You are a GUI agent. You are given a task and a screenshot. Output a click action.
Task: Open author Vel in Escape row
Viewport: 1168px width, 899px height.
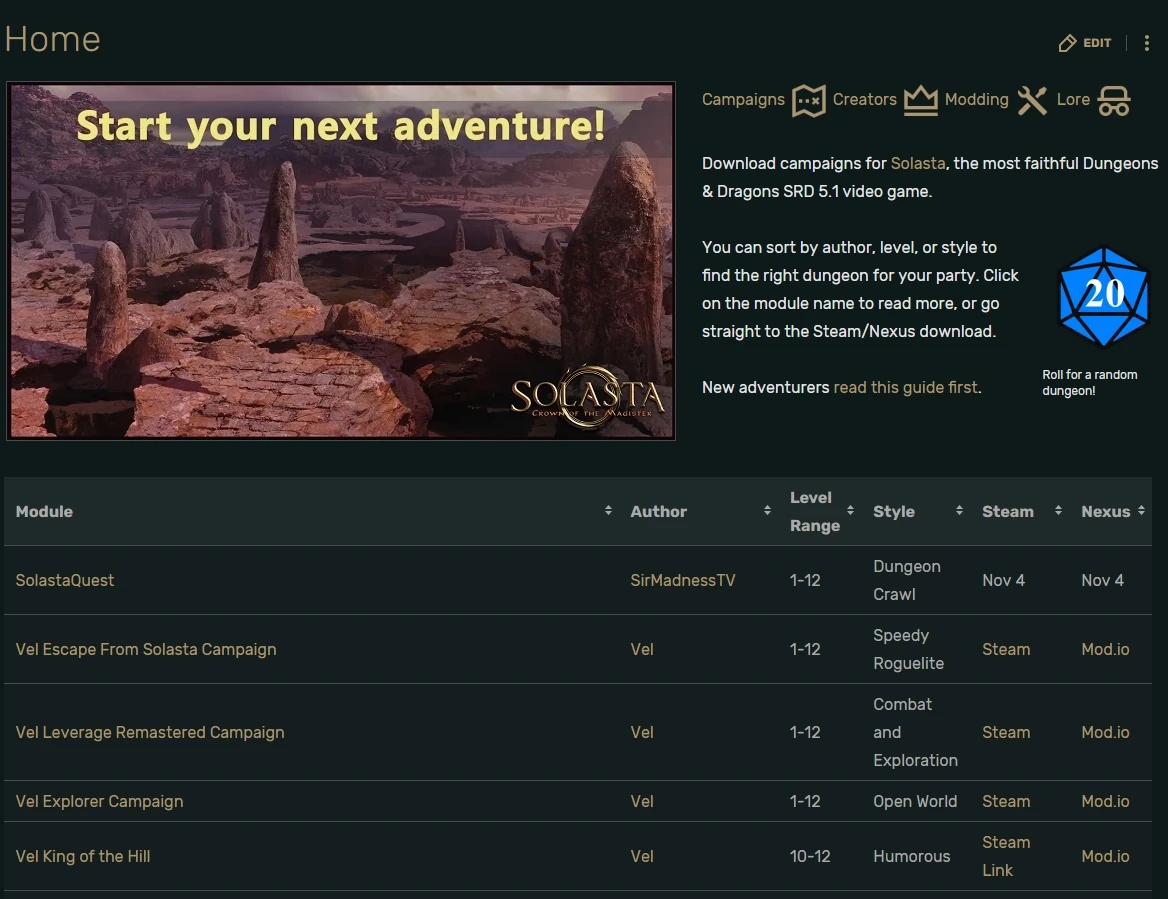(x=641, y=649)
